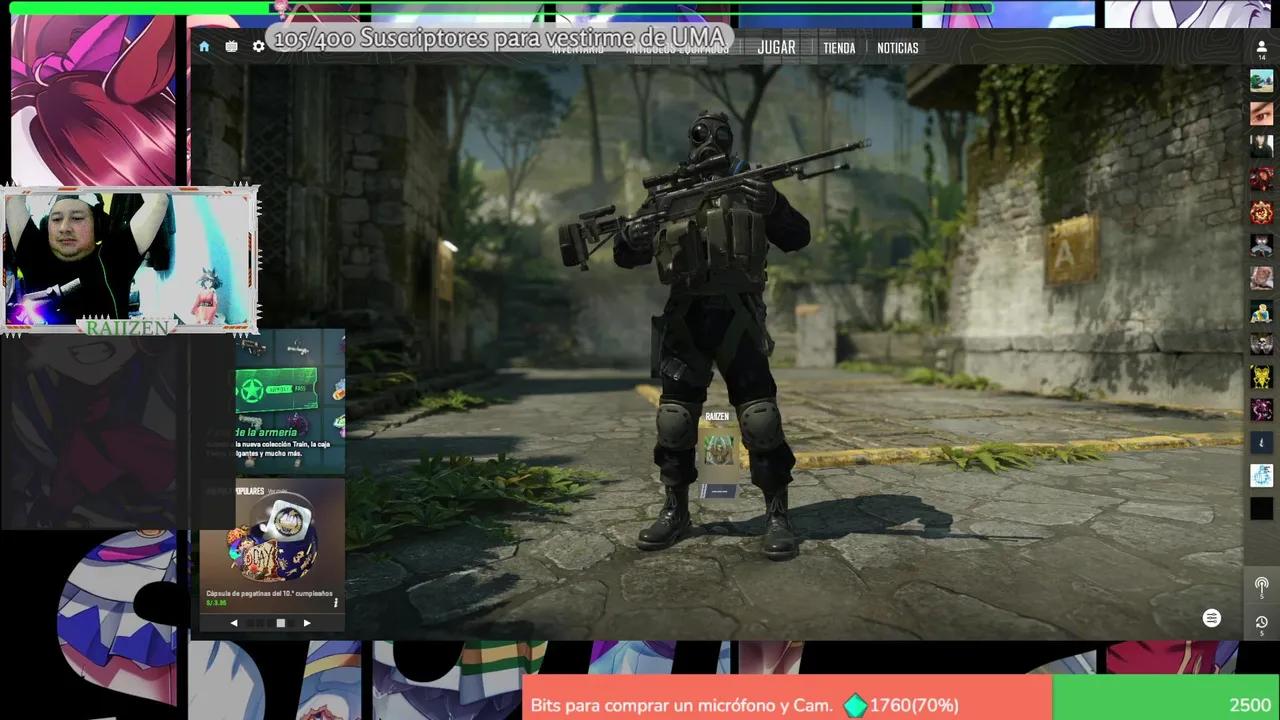Screen dimensions: 1280x720
Task: Go back in the carousel with the left arrow
Action: pos(234,621)
